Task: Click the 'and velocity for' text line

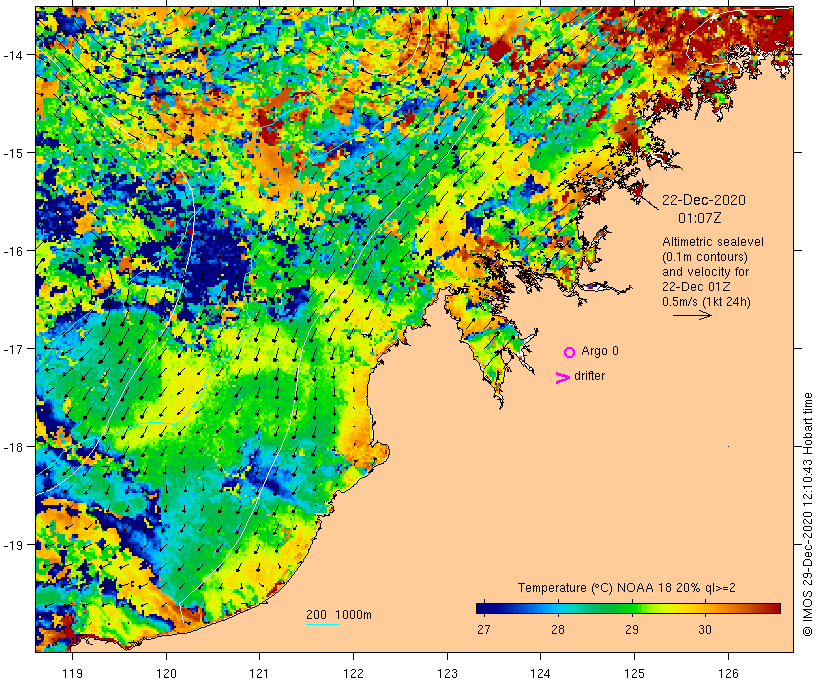Action: (705, 272)
